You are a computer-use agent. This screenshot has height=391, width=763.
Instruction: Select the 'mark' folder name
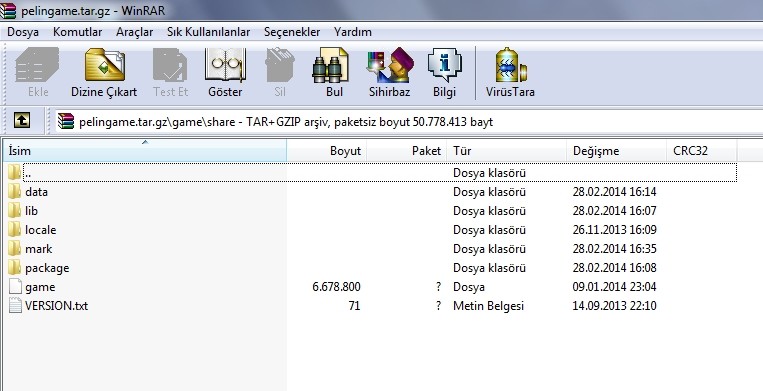pos(38,249)
